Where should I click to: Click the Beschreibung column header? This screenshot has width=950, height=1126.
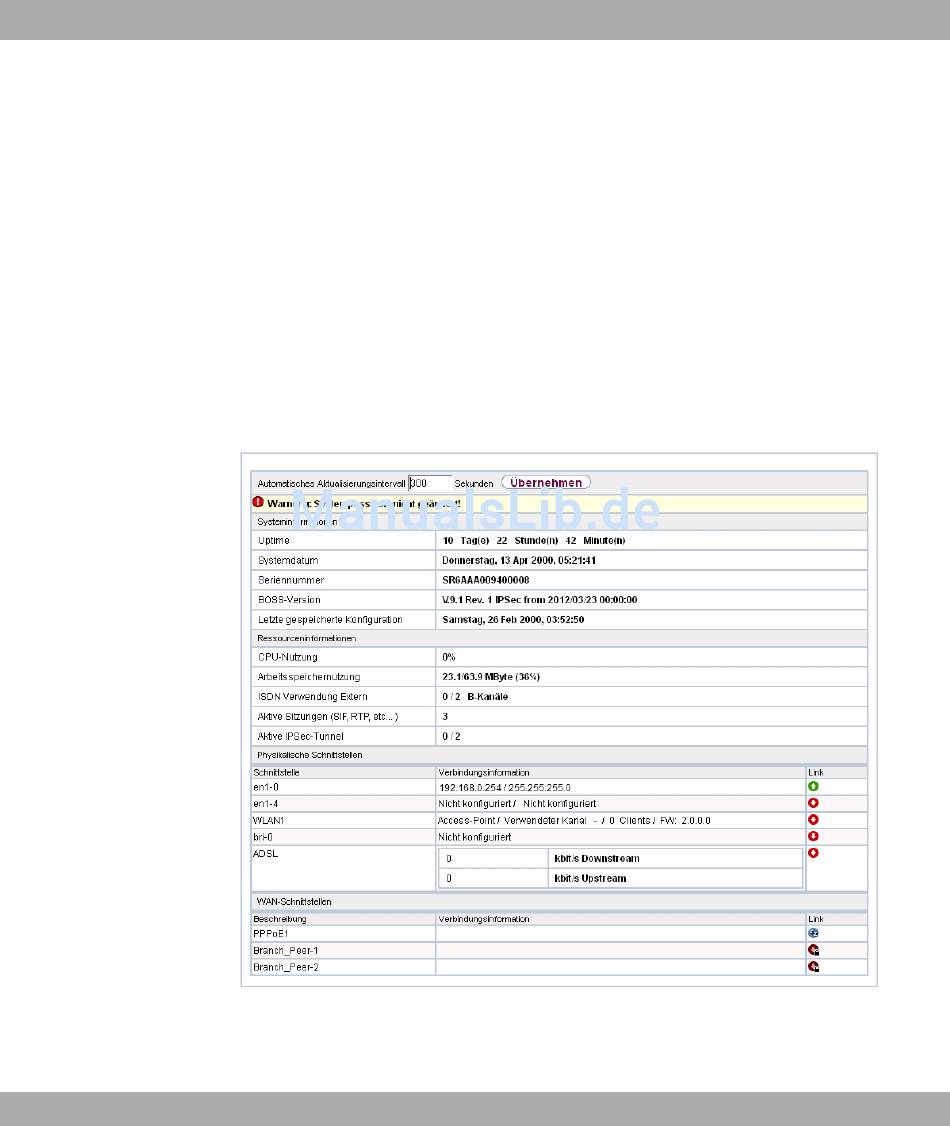pos(279,919)
